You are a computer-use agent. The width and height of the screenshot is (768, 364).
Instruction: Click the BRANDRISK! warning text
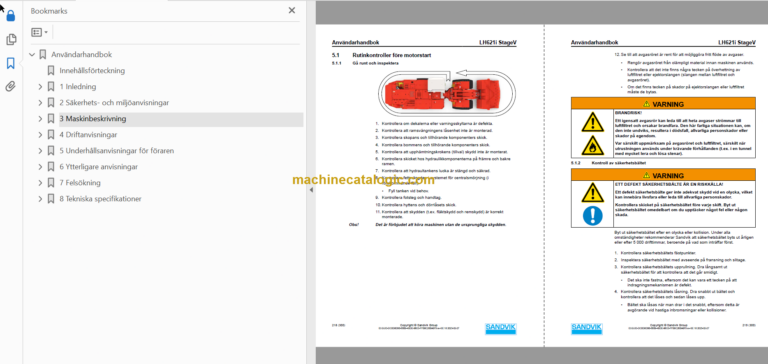pos(628,113)
